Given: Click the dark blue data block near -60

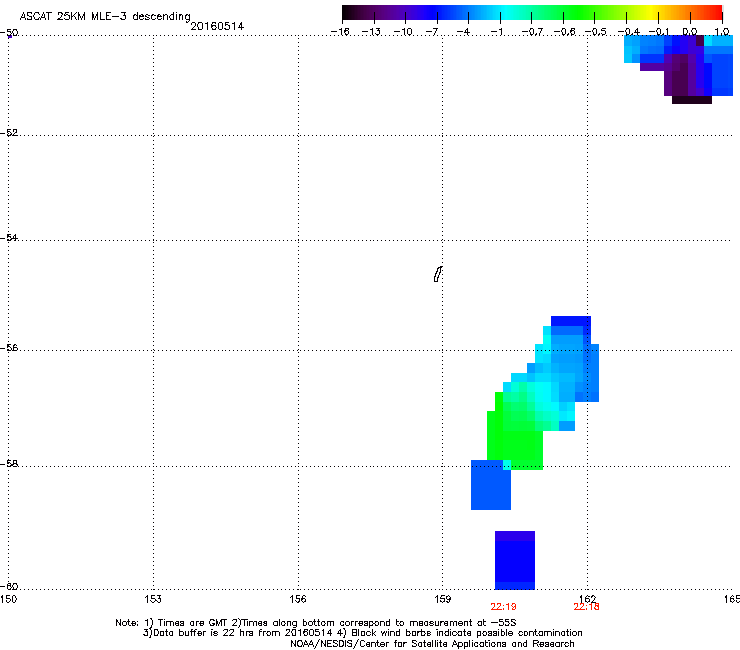Looking at the screenshot, I should click(515, 561).
